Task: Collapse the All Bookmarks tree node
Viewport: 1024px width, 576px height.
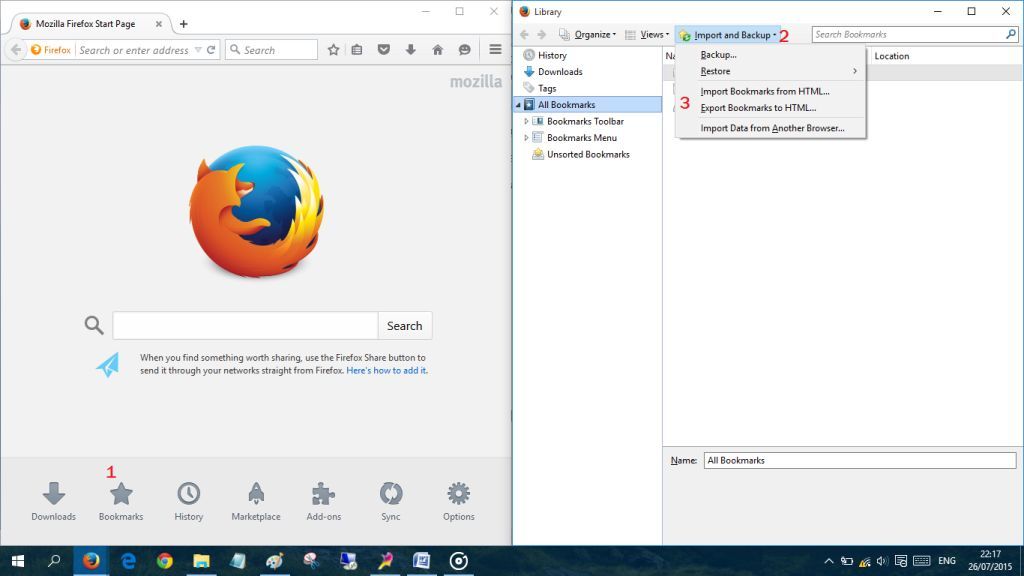Action: click(x=519, y=104)
